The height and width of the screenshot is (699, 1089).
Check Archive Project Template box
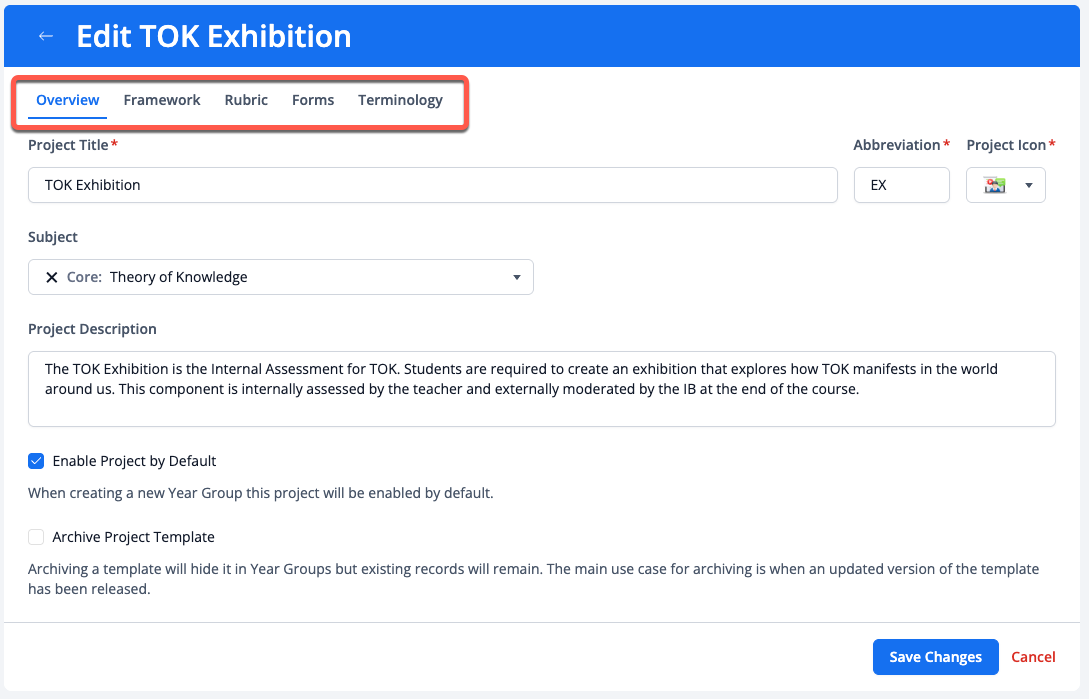tap(36, 536)
